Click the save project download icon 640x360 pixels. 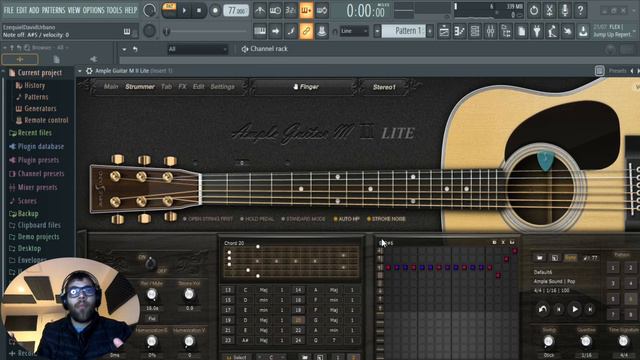tap(583, 31)
